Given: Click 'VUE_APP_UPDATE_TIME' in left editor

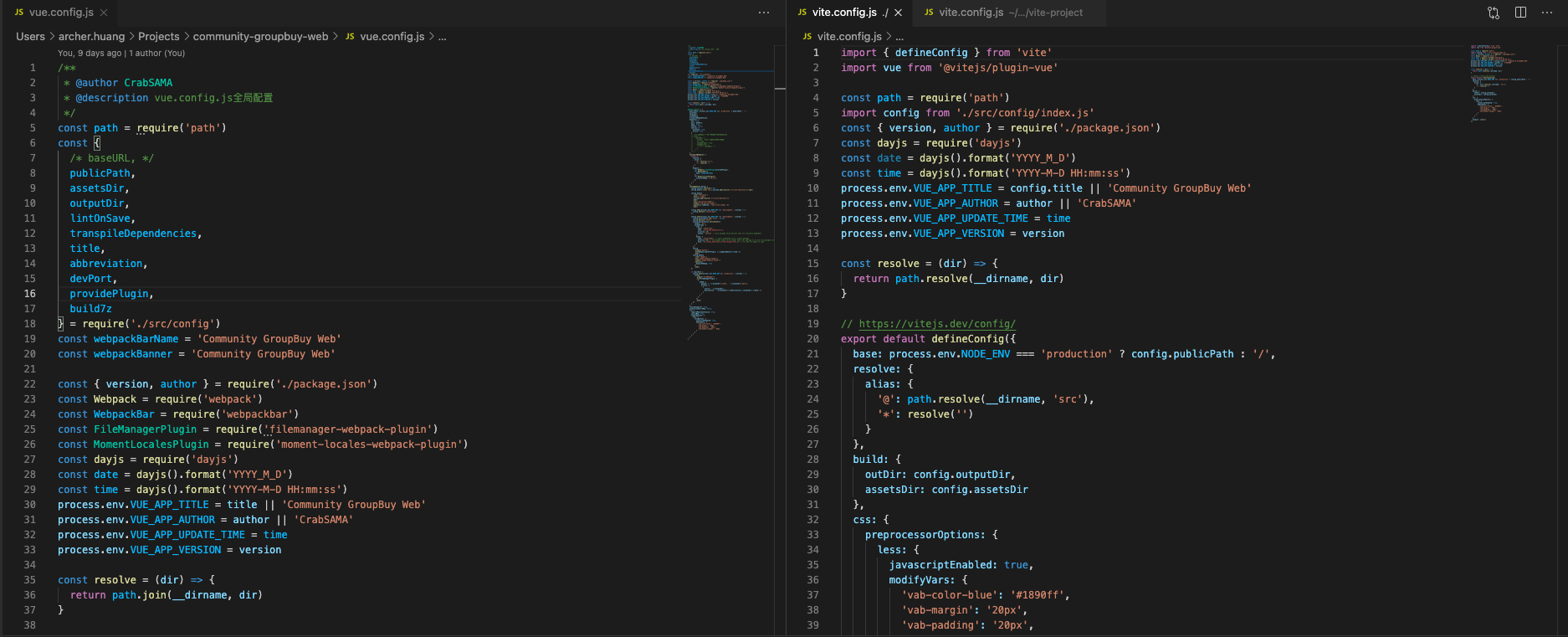Looking at the screenshot, I should [187, 535].
